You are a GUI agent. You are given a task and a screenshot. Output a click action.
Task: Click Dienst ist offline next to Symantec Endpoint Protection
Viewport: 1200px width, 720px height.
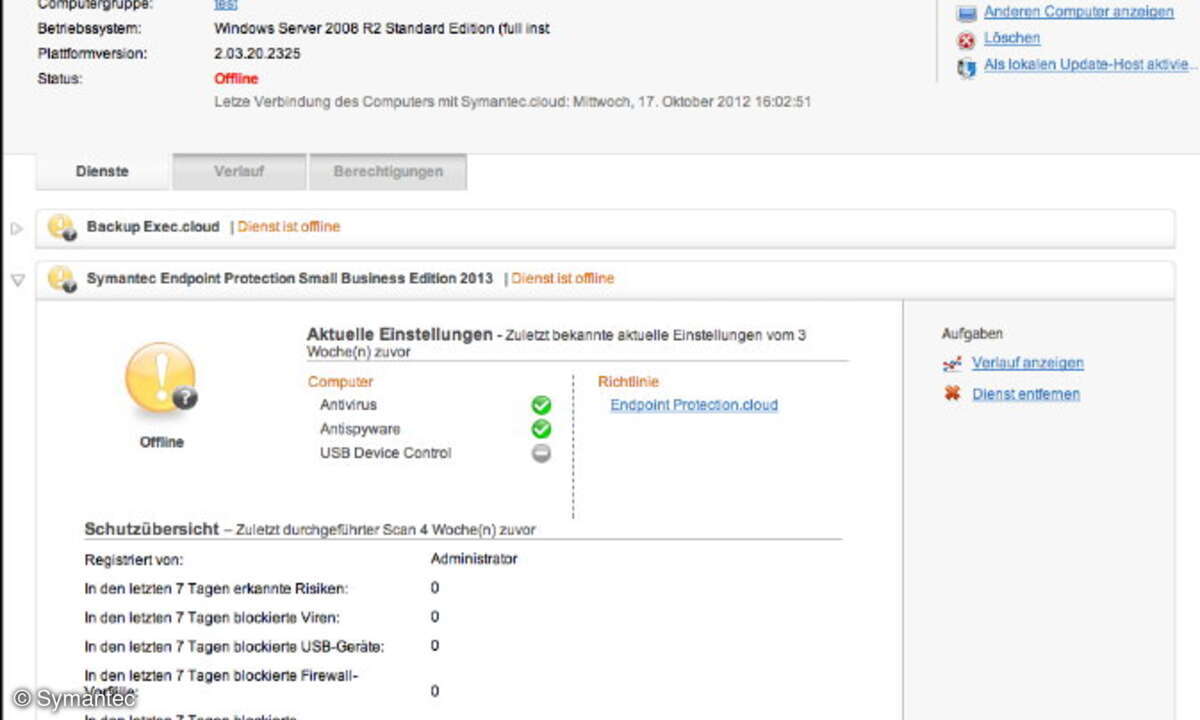tap(563, 278)
